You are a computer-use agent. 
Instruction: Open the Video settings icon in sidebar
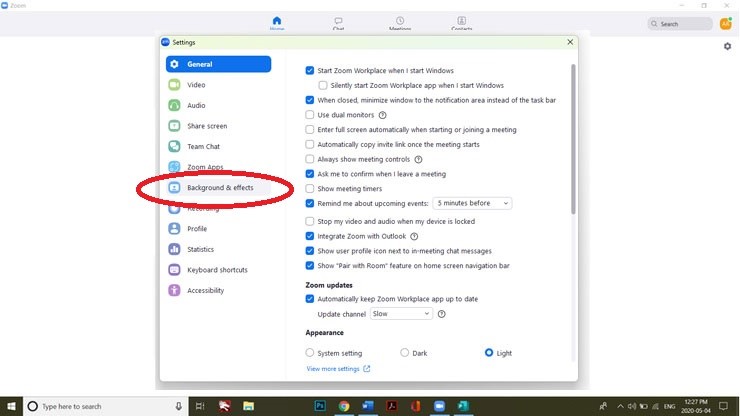[174, 85]
